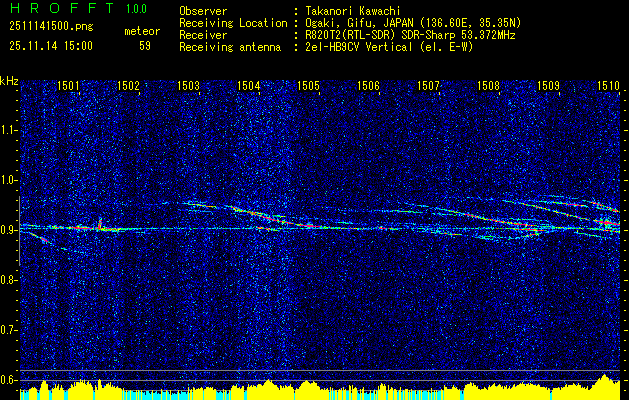Click the bright echo spike near 1501

coord(99,224)
